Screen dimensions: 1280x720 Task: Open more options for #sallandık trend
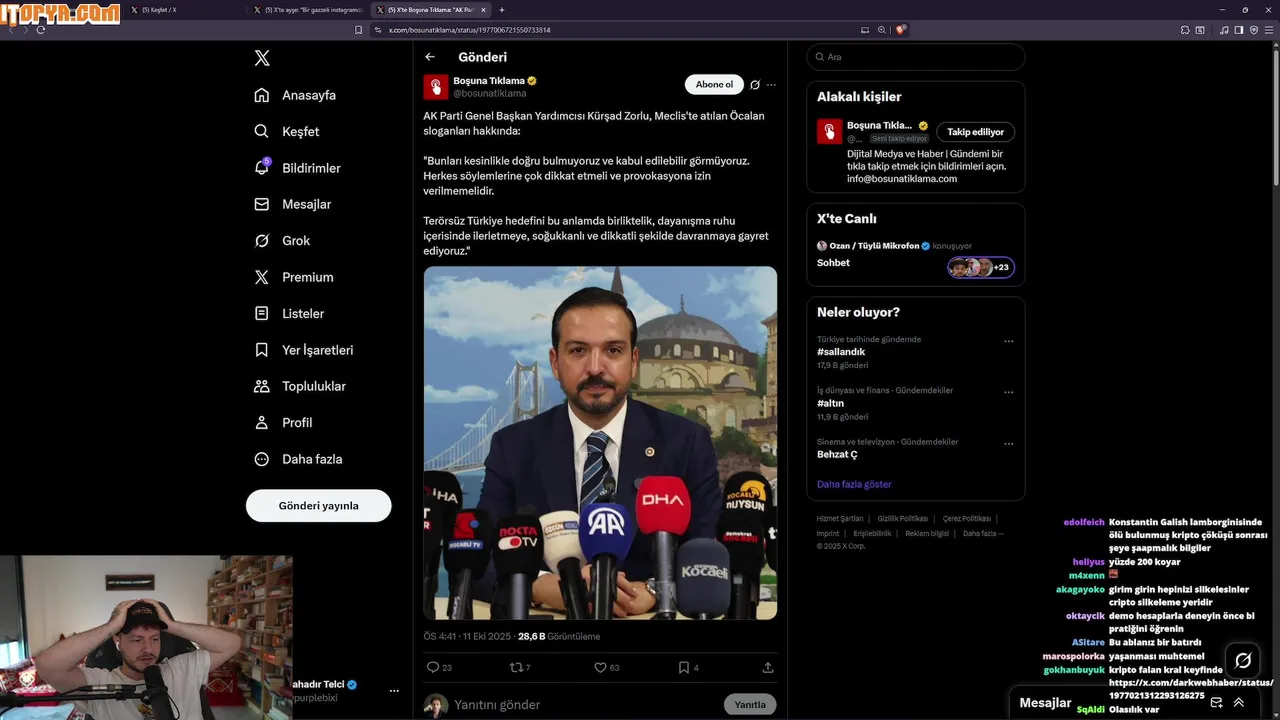coord(1009,341)
